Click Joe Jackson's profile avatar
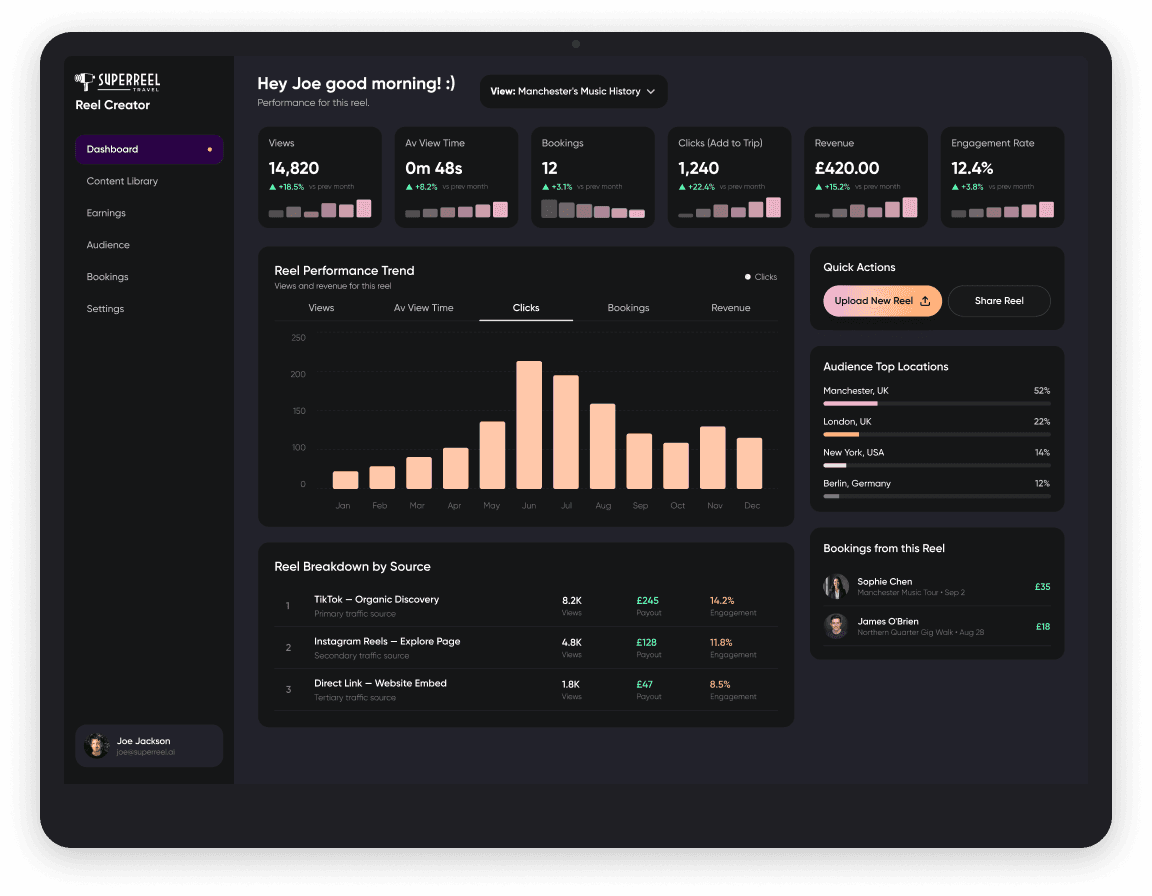The width and height of the screenshot is (1152, 896). point(97,745)
